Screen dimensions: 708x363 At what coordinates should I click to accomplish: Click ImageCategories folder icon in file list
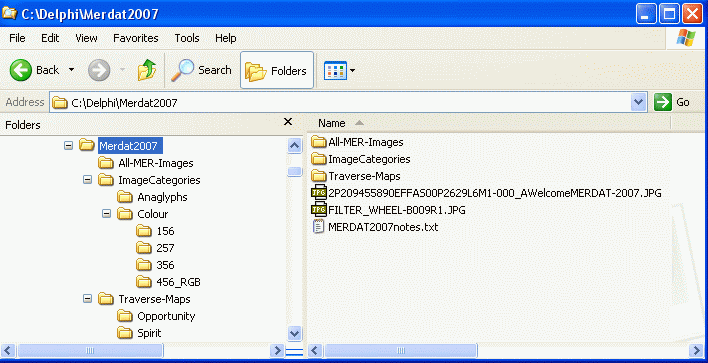[319, 159]
